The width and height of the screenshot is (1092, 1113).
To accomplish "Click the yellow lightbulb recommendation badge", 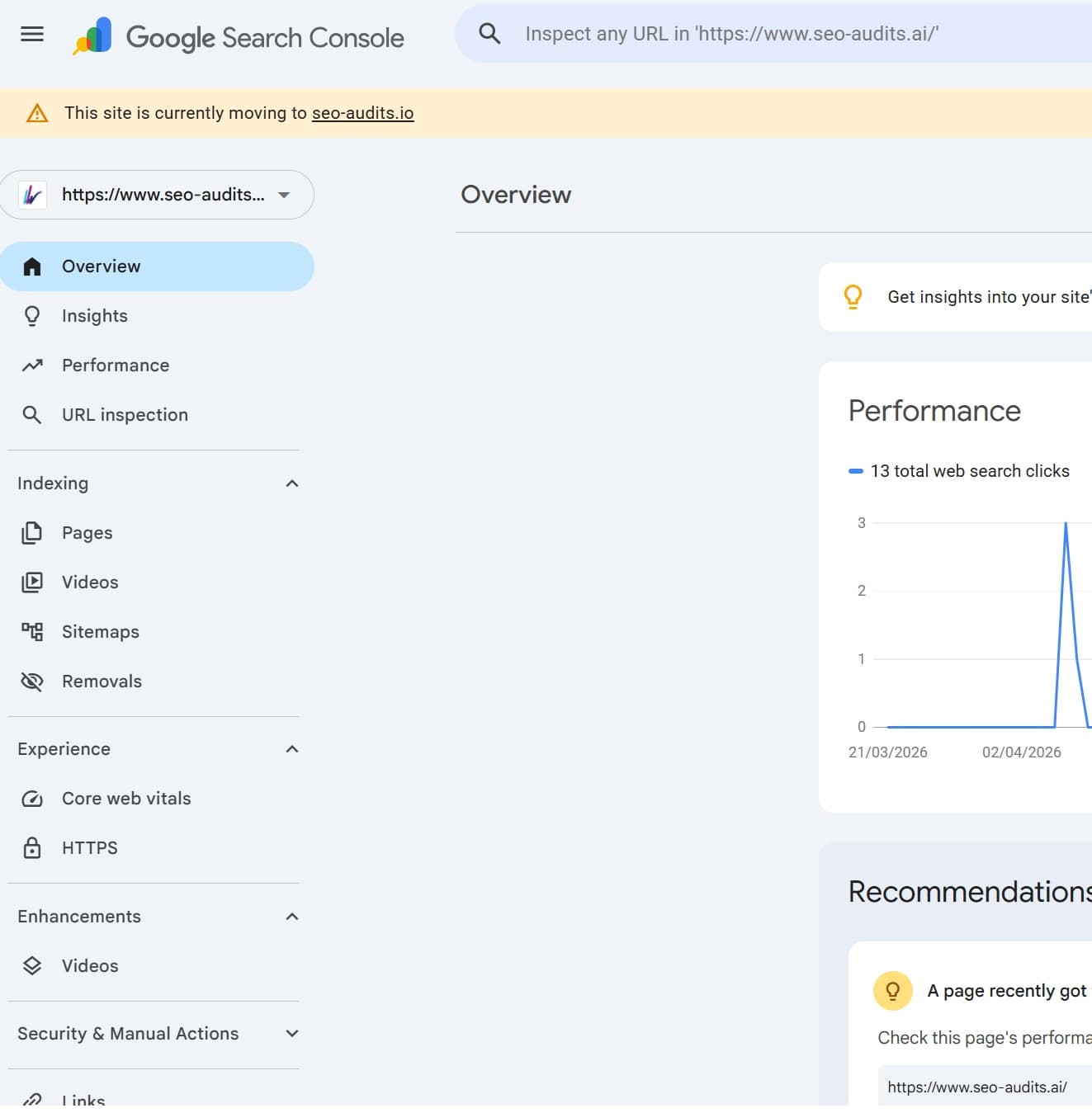I will pyautogui.click(x=893, y=991).
